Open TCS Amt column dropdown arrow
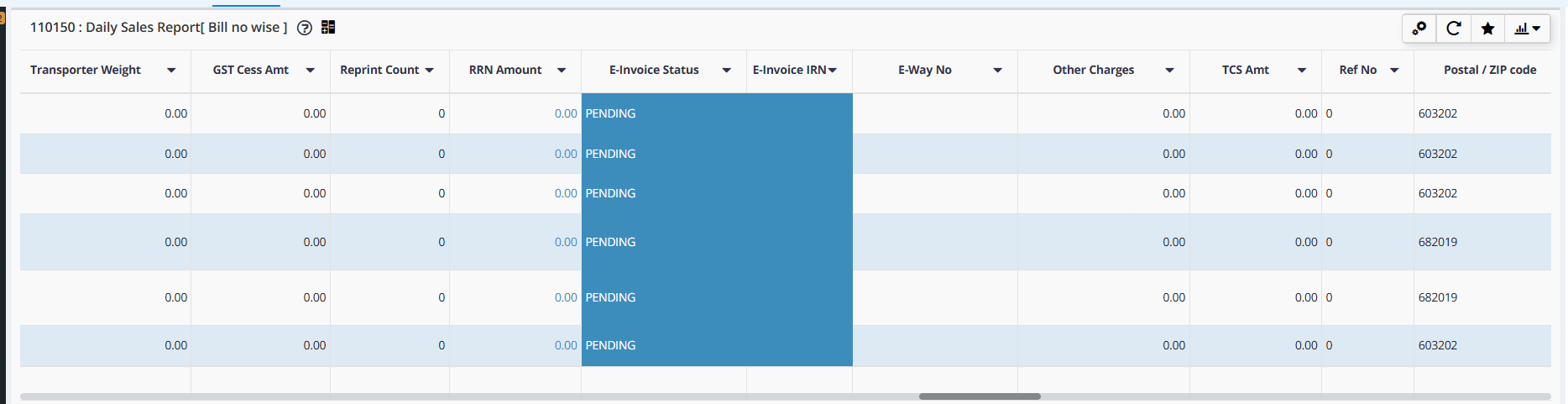 pyautogui.click(x=1302, y=71)
